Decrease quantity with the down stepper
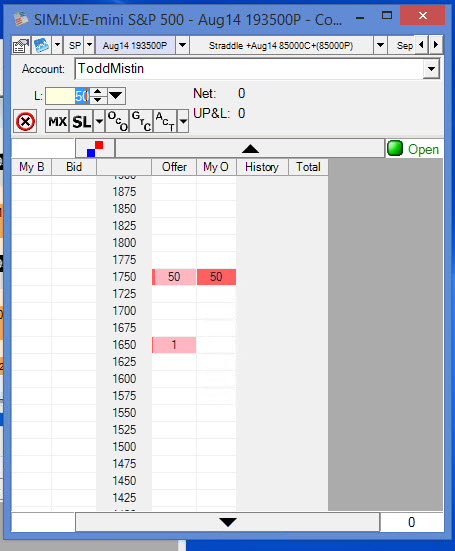 98,100
